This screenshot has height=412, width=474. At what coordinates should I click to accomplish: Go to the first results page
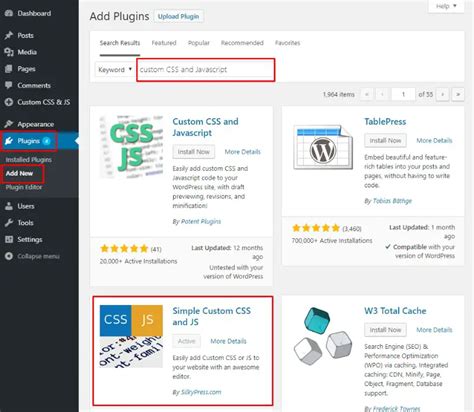[x=367, y=94]
